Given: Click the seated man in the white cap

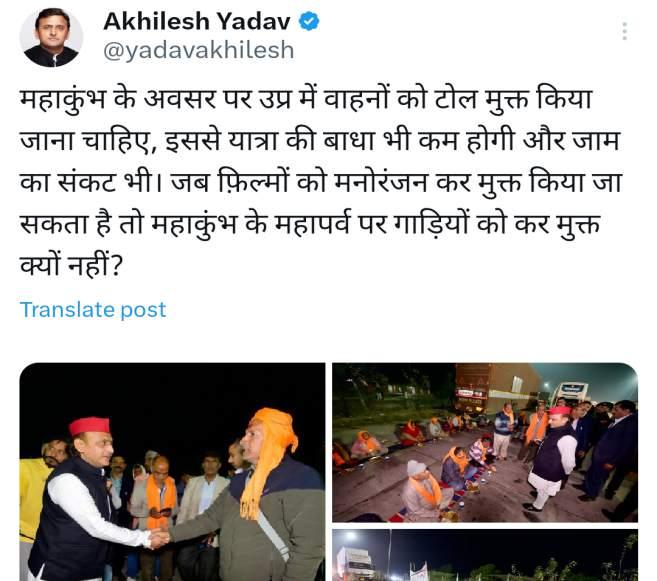Looking at the screenshot, I should pyautogui.click(x=421, y=488).
